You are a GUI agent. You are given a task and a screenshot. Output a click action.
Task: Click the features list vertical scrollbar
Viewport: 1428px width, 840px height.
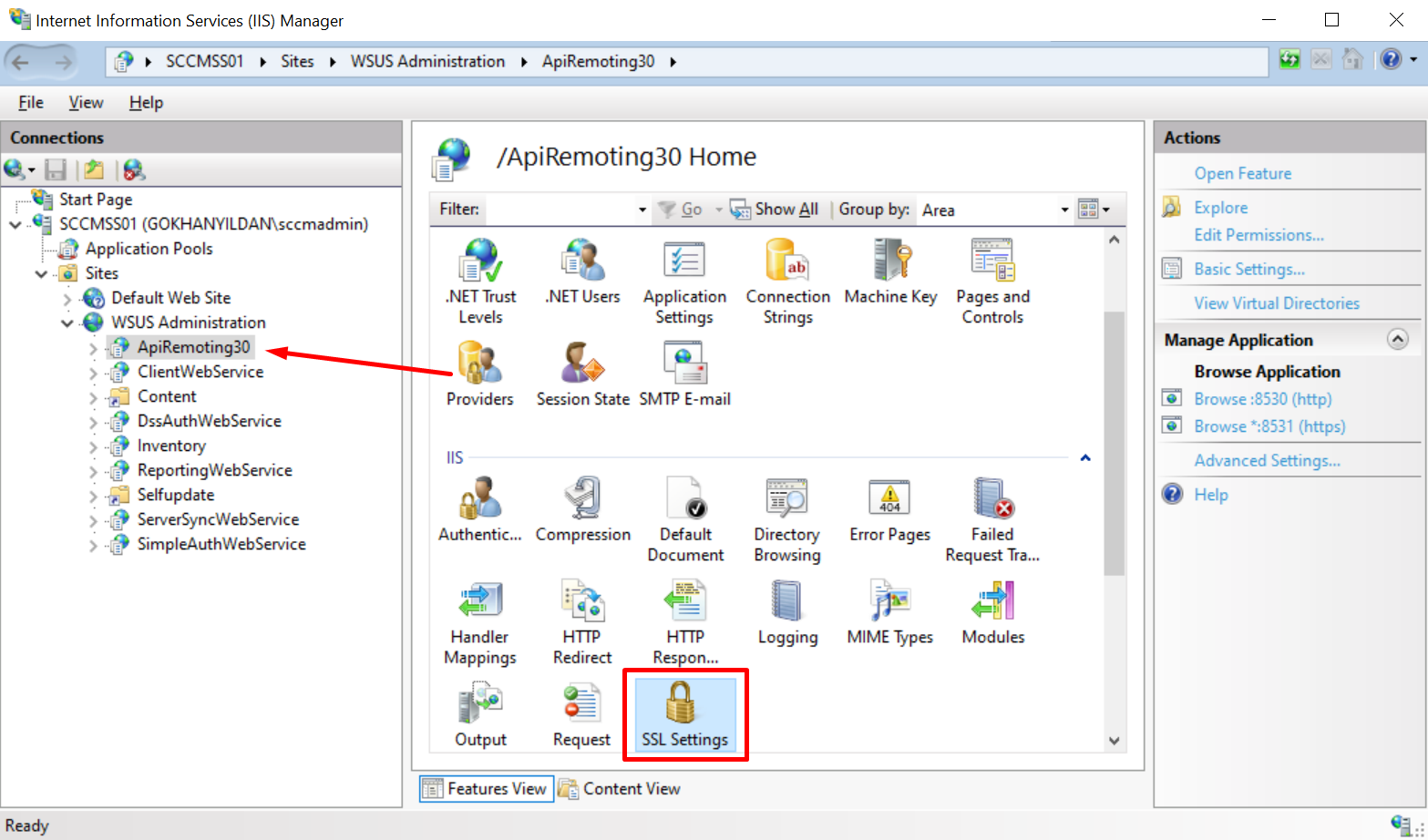(1114, 444)
